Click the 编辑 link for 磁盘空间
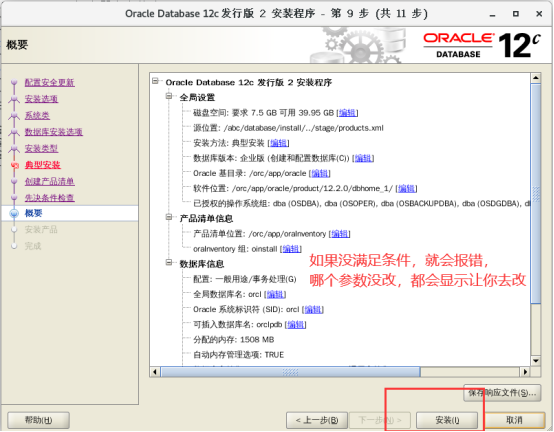The height and width of the screenshot is (432, 554). pos(347,113)
